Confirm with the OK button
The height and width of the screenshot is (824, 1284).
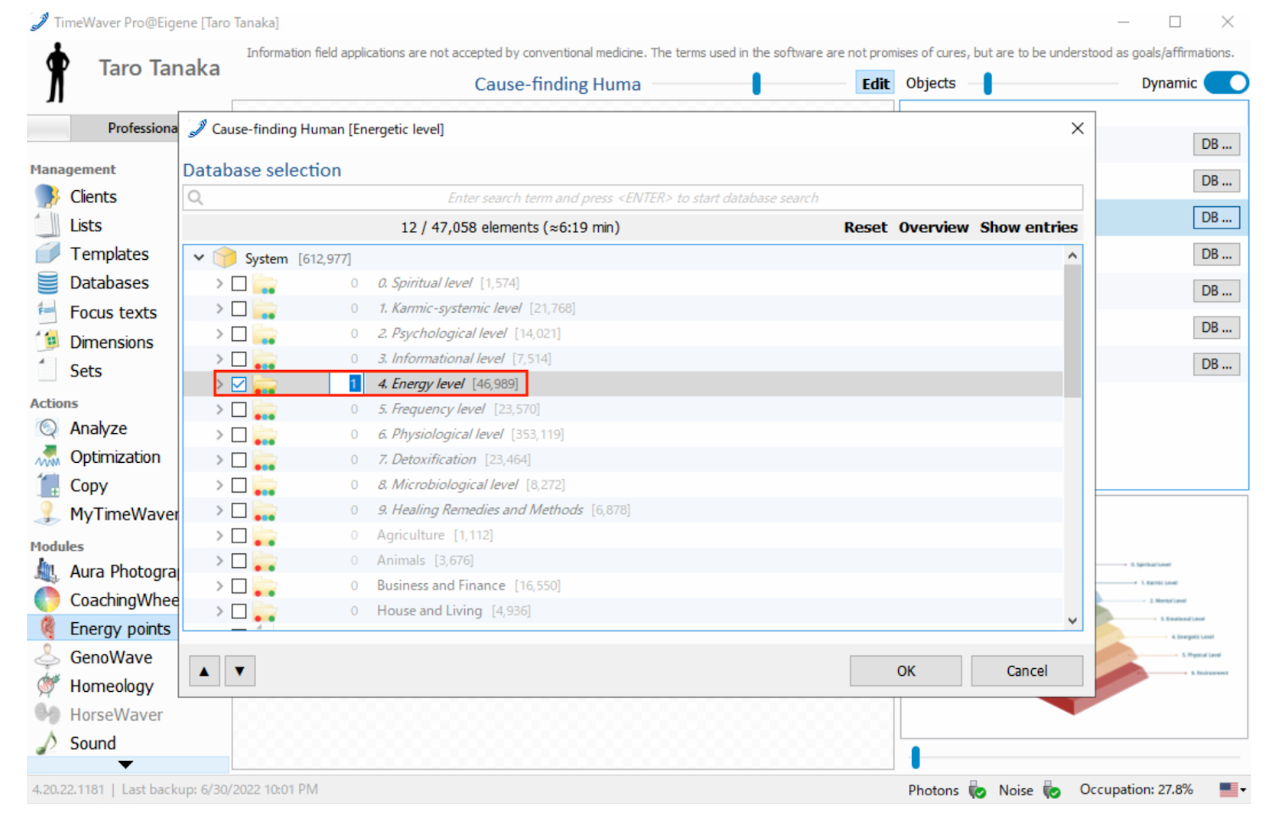tap(906, 671)
